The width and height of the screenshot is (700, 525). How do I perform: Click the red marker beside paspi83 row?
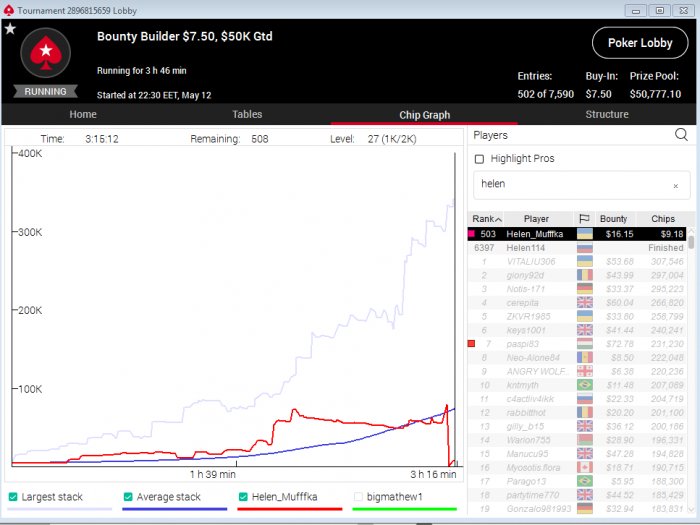[471, 344]
